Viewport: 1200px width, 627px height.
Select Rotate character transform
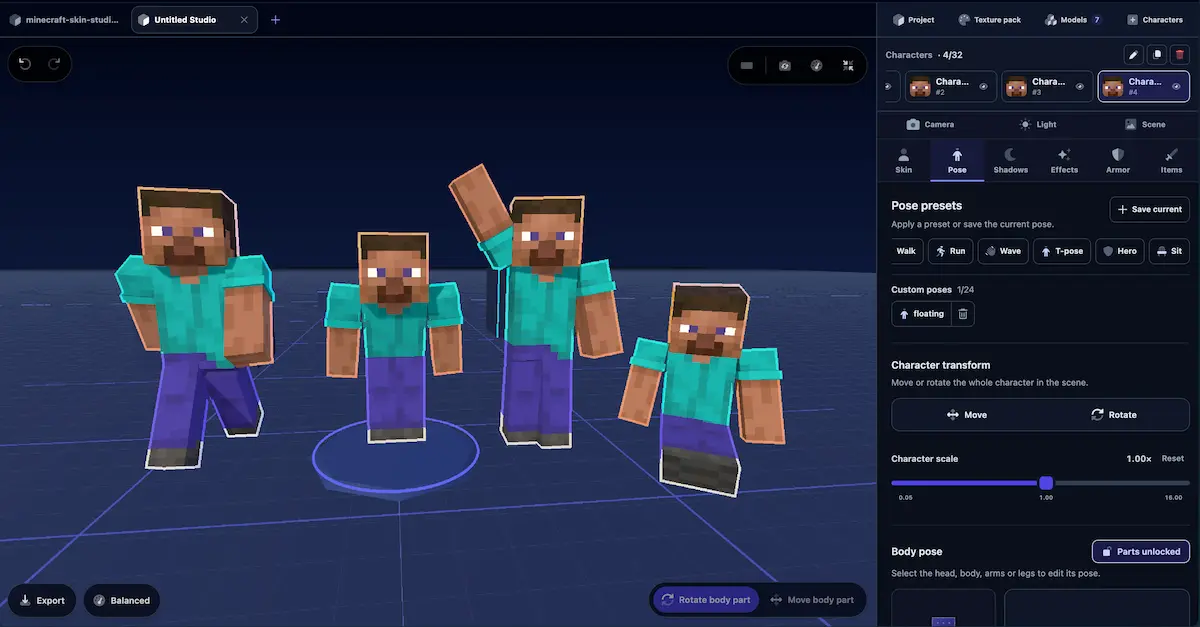click(x=1113, y=415)
